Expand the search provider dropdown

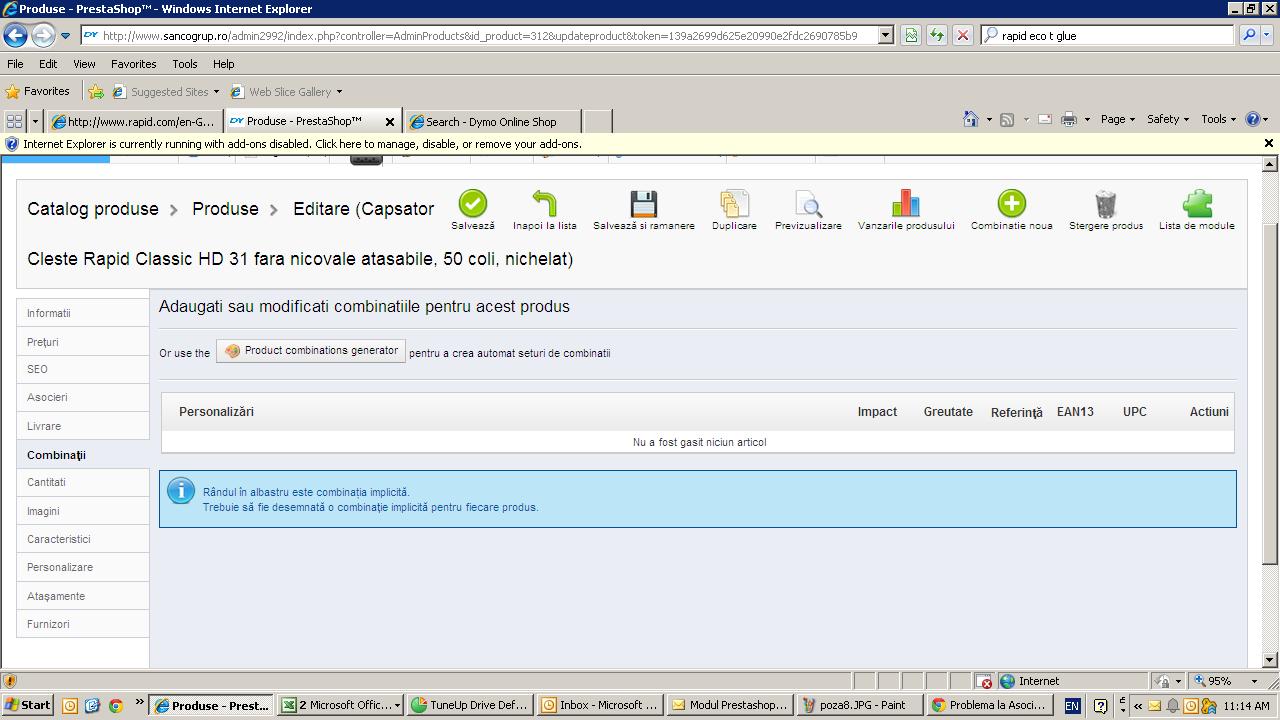click(x=1268, y=35)
